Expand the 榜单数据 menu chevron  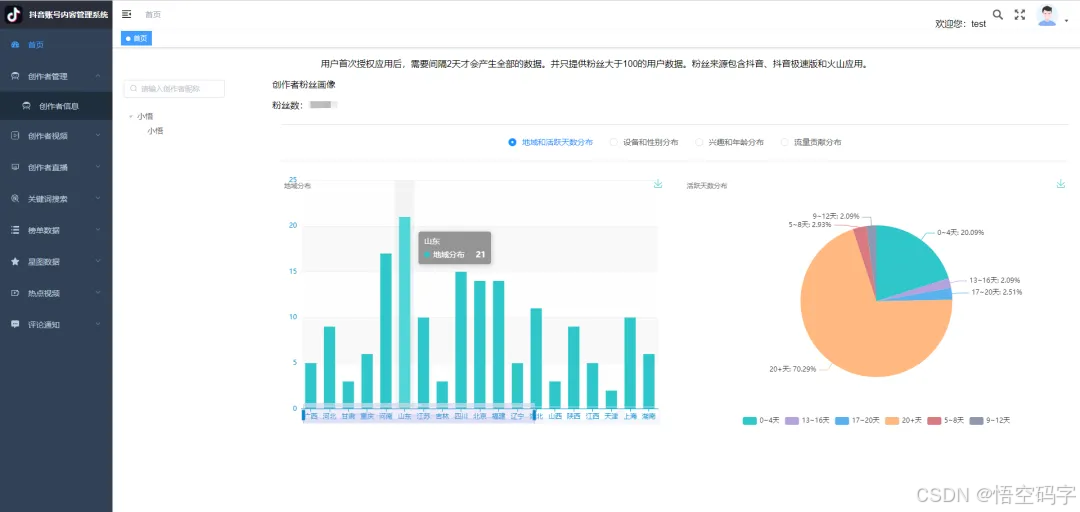tap(98, 229)
